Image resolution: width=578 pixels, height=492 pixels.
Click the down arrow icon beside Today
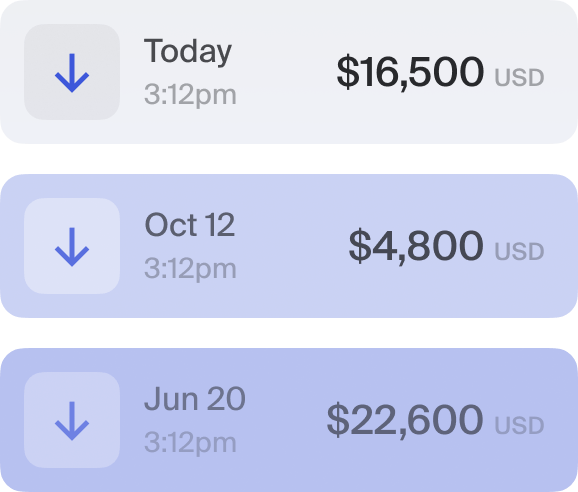pyautogui.click(x=72, y=73)
